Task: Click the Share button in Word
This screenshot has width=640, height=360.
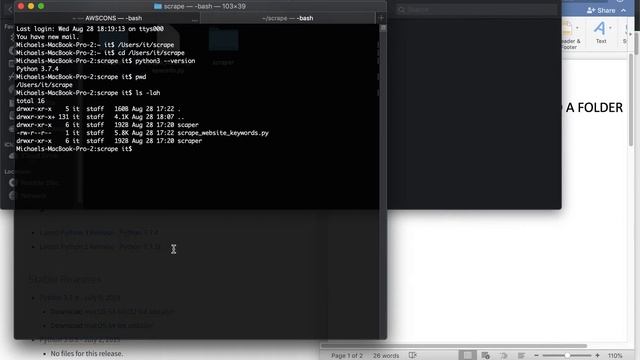Action: point(601,10)
